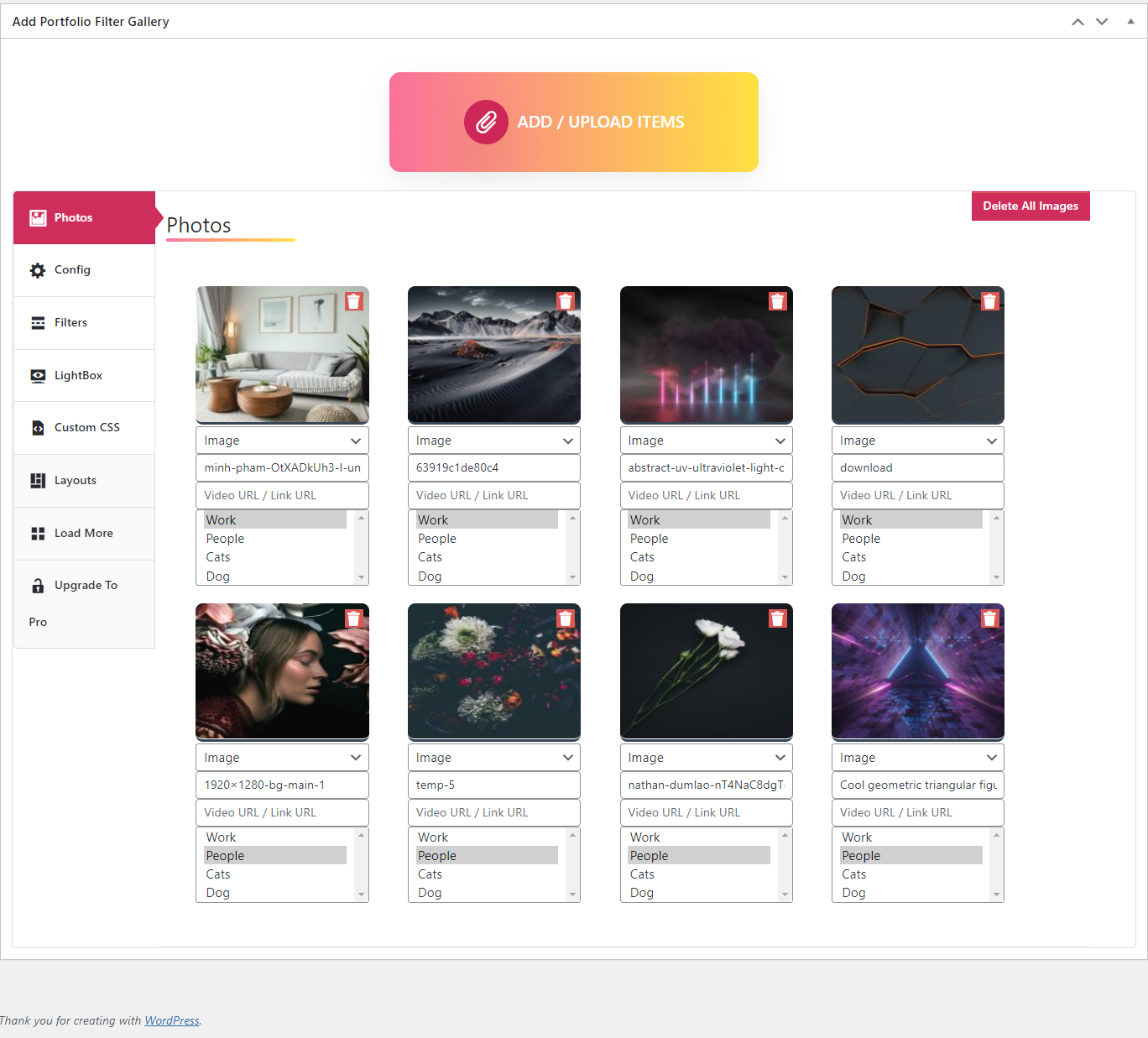Click the Add / Upload Items button
The width and height of the screenshot is (1148, 1038).
coord(574,123)
